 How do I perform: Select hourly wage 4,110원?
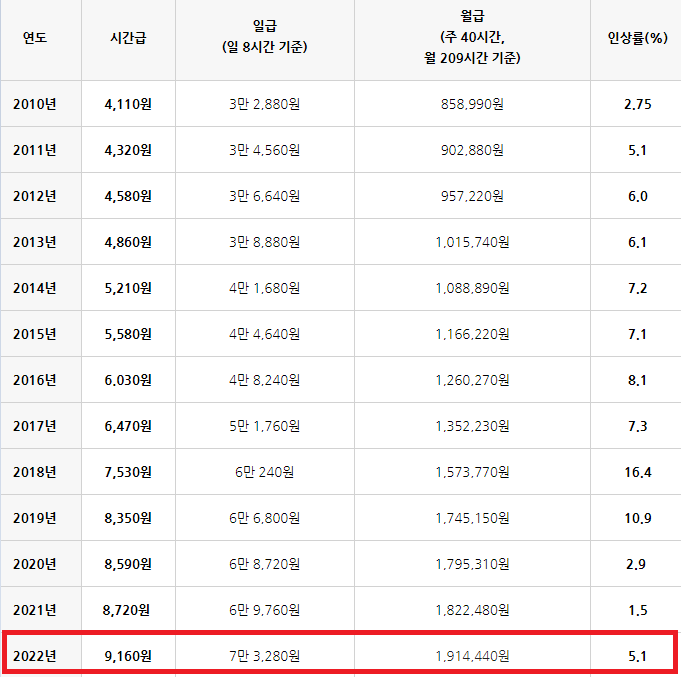(x=128, y=104)
